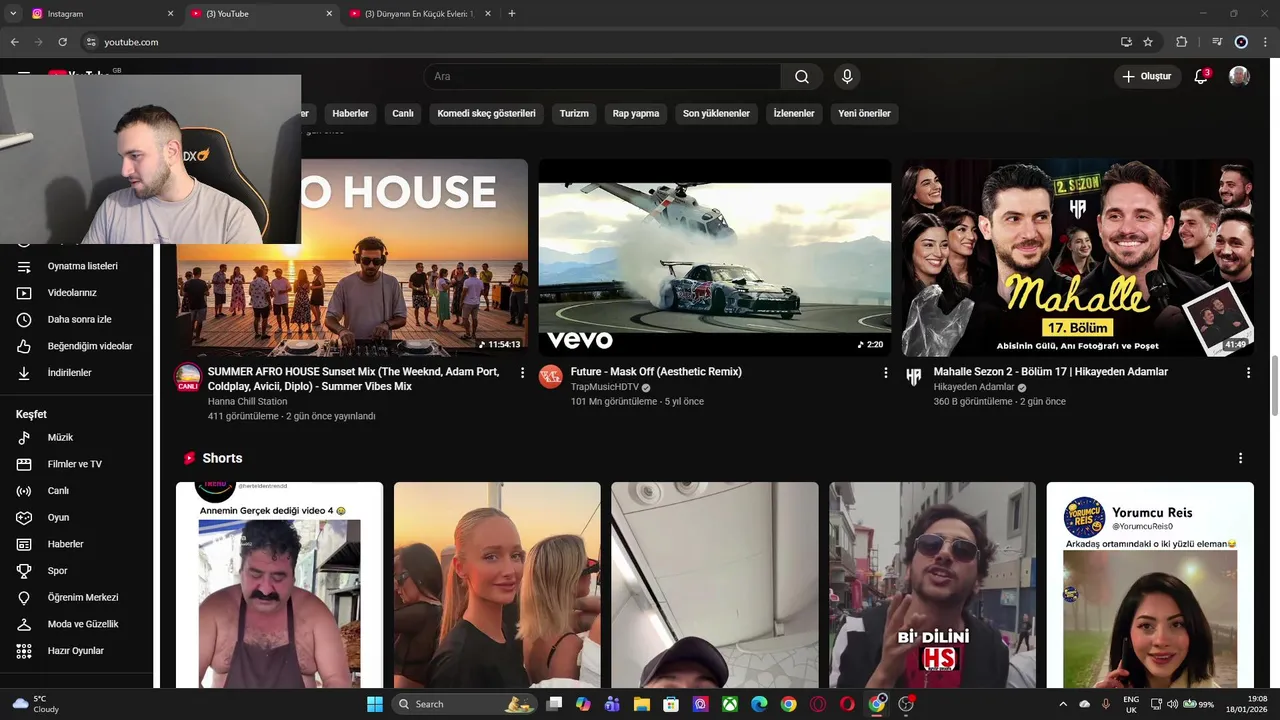Open a new browser tab
Screen dimensions: 1280x720
[512, 14]
